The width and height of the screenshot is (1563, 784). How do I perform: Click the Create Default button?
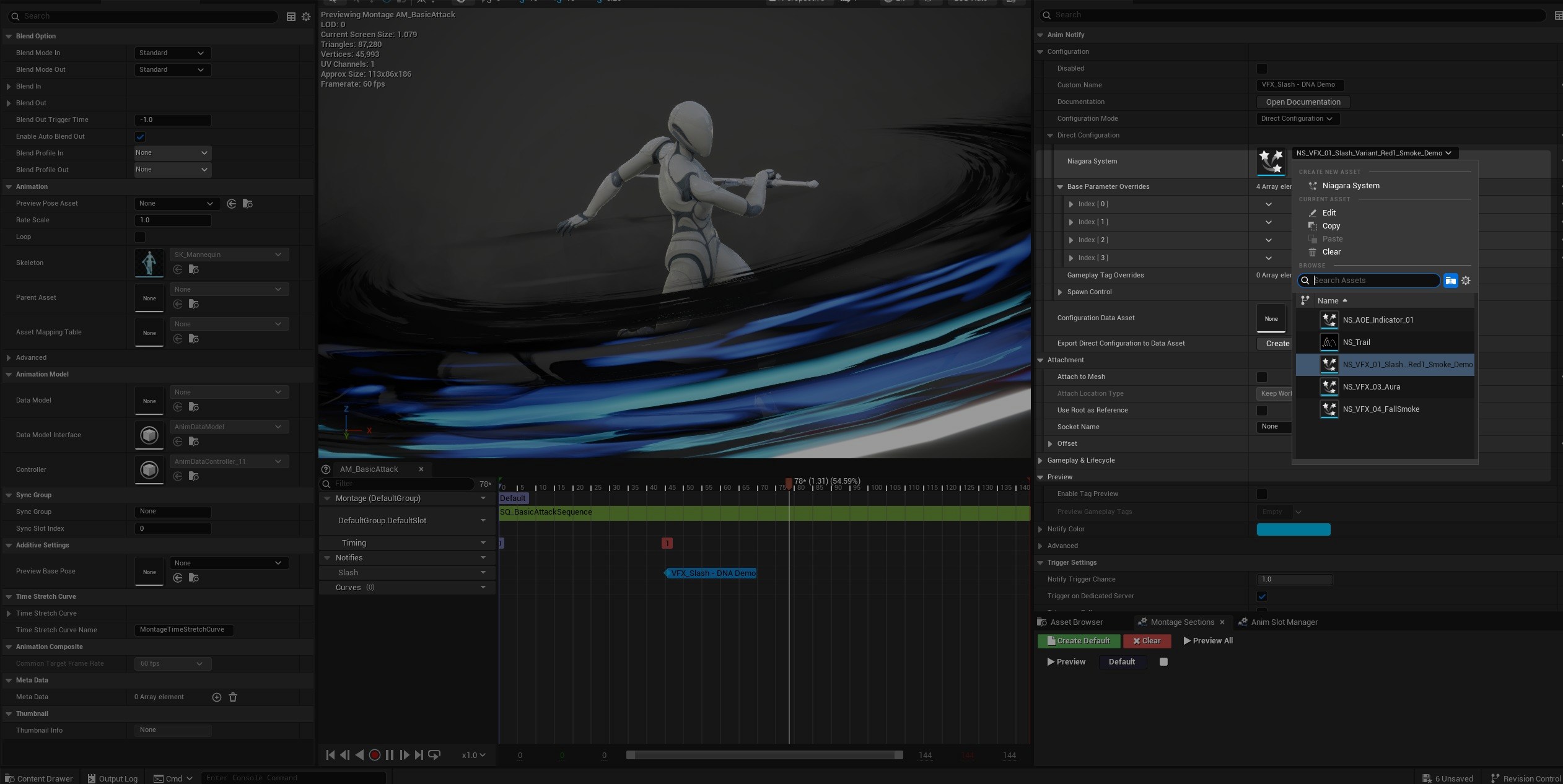pos(1079,641)
